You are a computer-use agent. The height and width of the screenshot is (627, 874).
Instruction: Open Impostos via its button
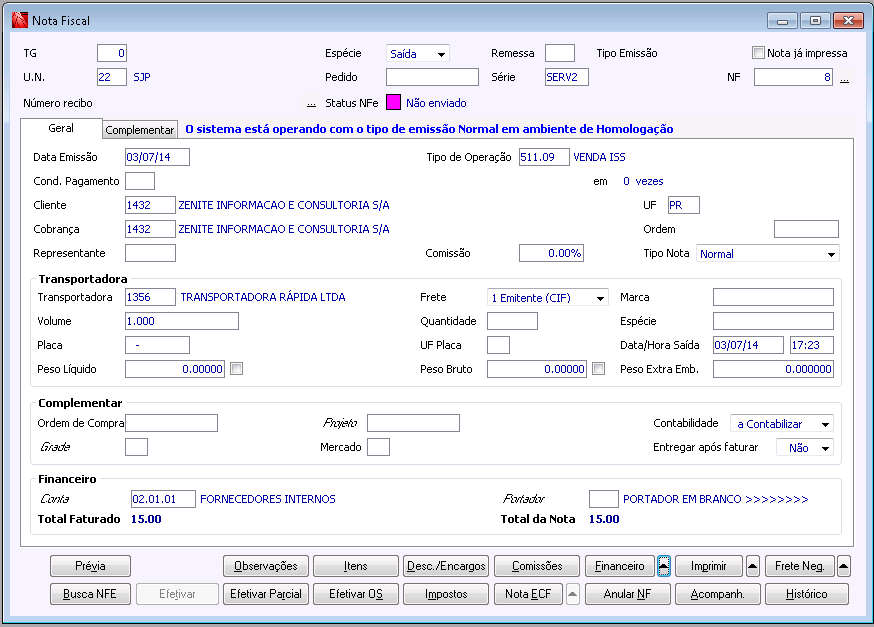446,594
